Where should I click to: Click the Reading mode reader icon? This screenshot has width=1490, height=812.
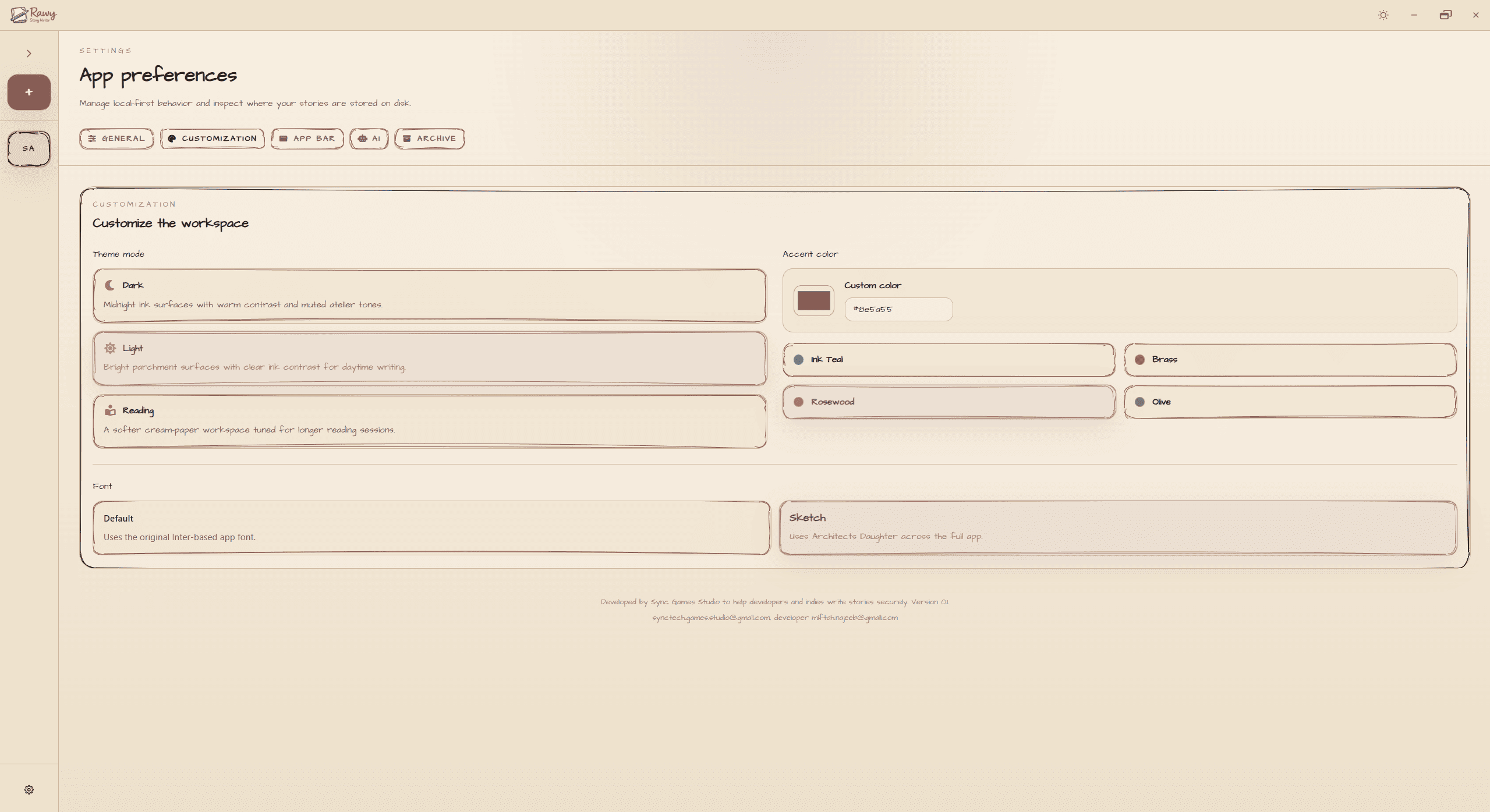pyautogui.click(x=109, y=410)
